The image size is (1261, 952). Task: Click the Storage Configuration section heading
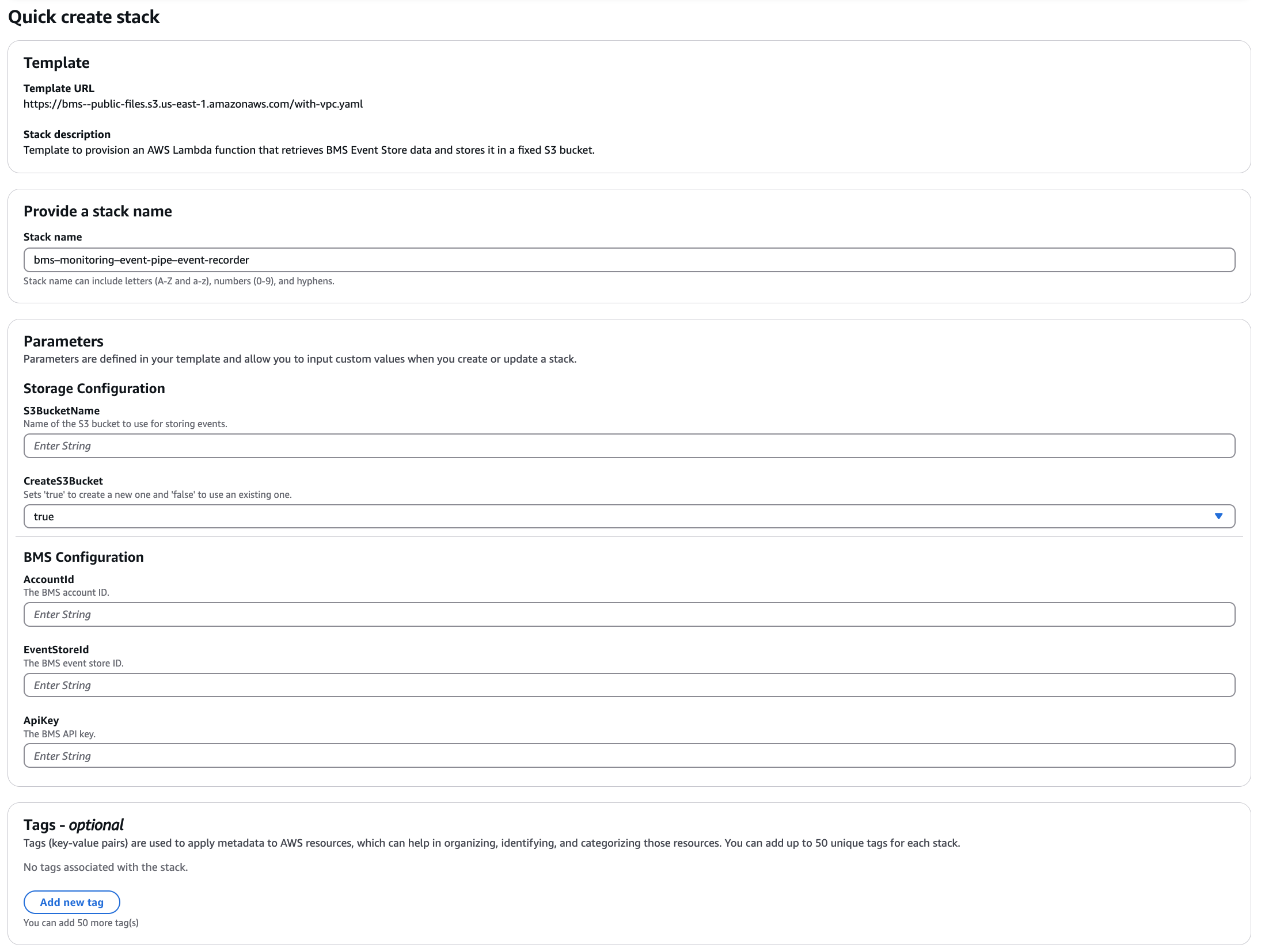pos(94,389)
